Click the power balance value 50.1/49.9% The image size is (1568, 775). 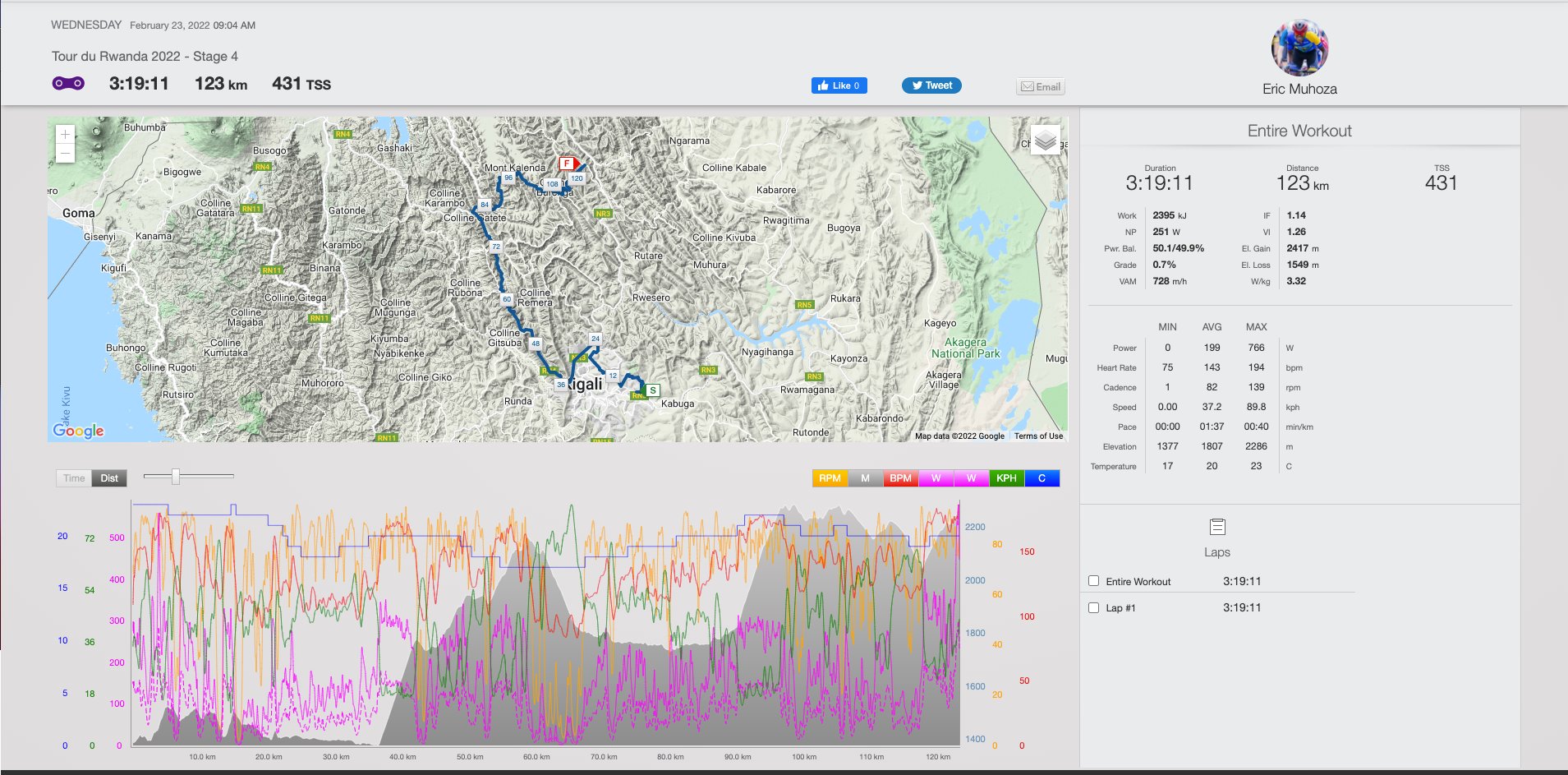pyautogui.click(x=1178, y=248)
